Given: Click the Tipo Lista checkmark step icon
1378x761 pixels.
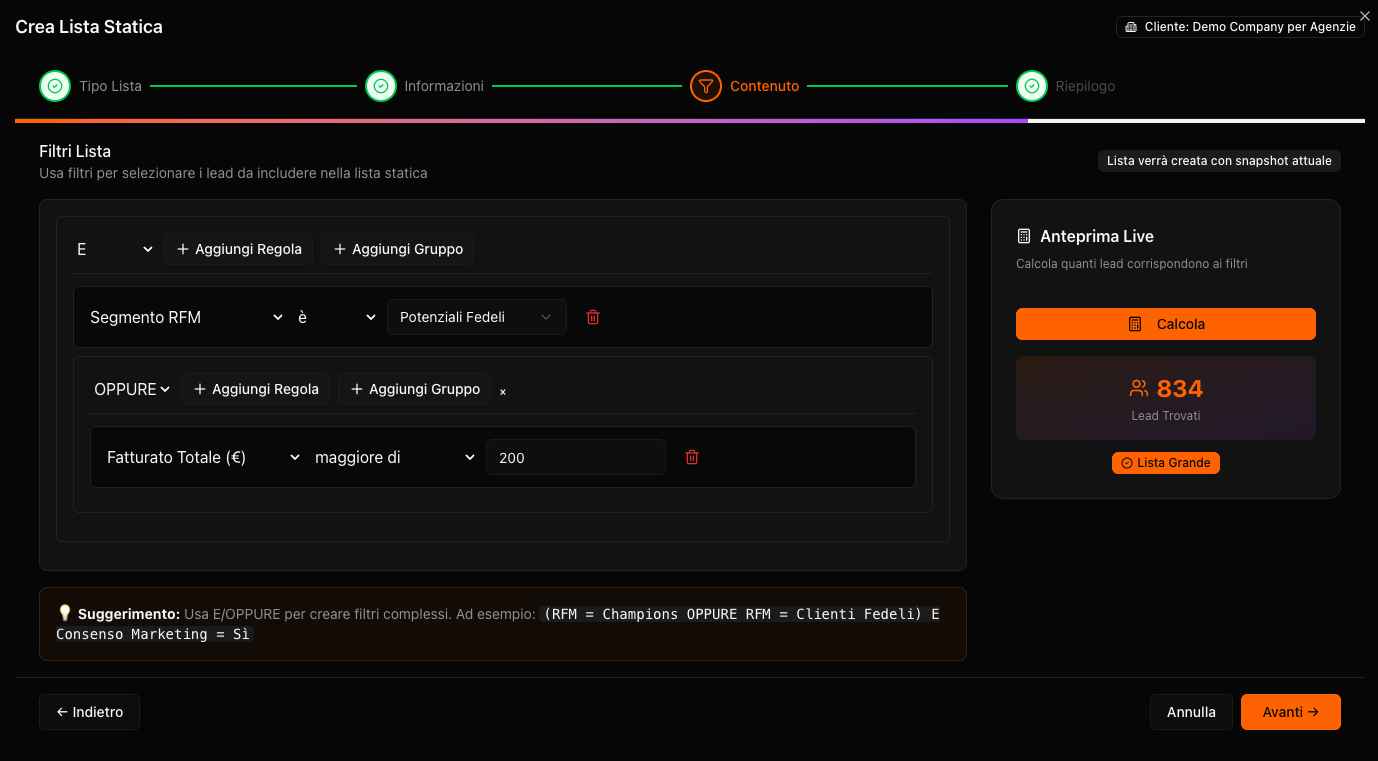Looking at the screenshot, I should [x=55, y=86].
